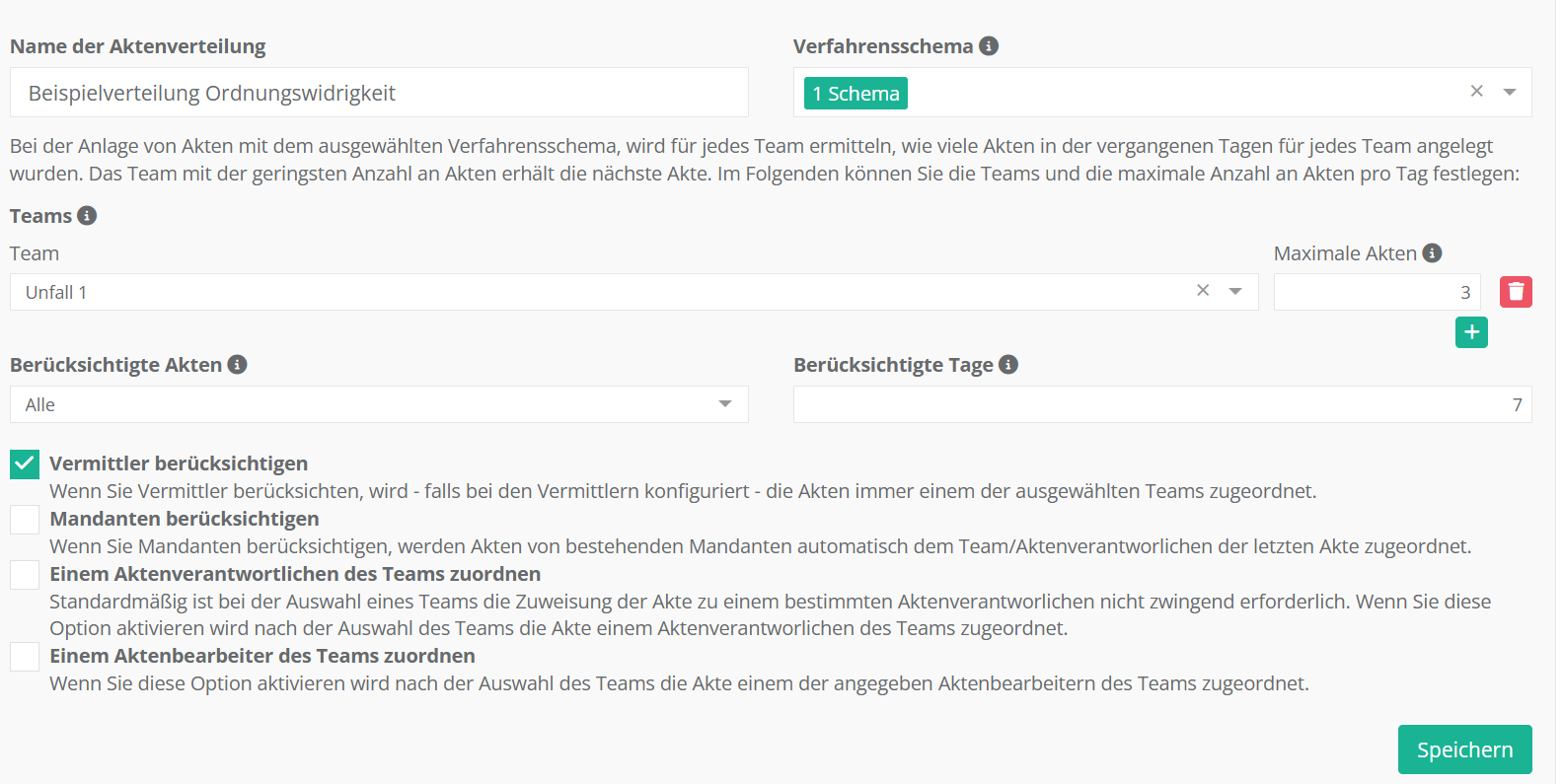Click info icon beside Berücksichtigte Akten
Viewport: 1563px width, 784px height.
(237, 365)
